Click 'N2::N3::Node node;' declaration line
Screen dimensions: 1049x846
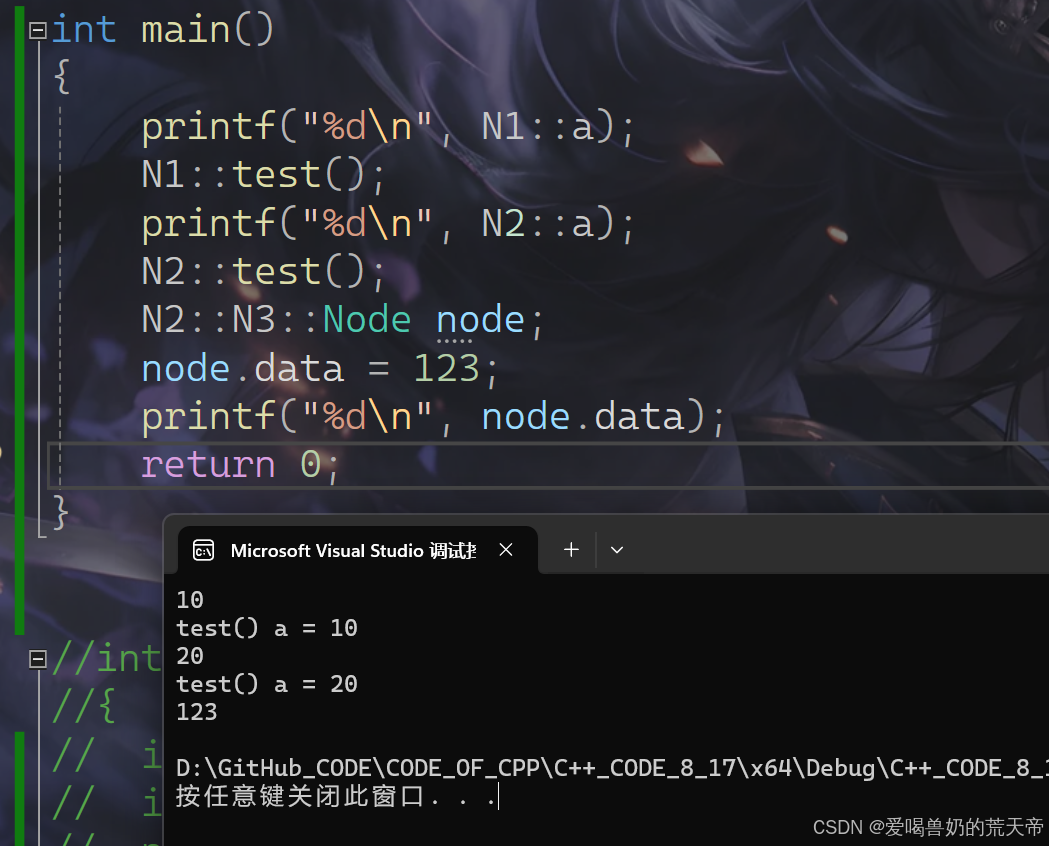click(343, 320)
